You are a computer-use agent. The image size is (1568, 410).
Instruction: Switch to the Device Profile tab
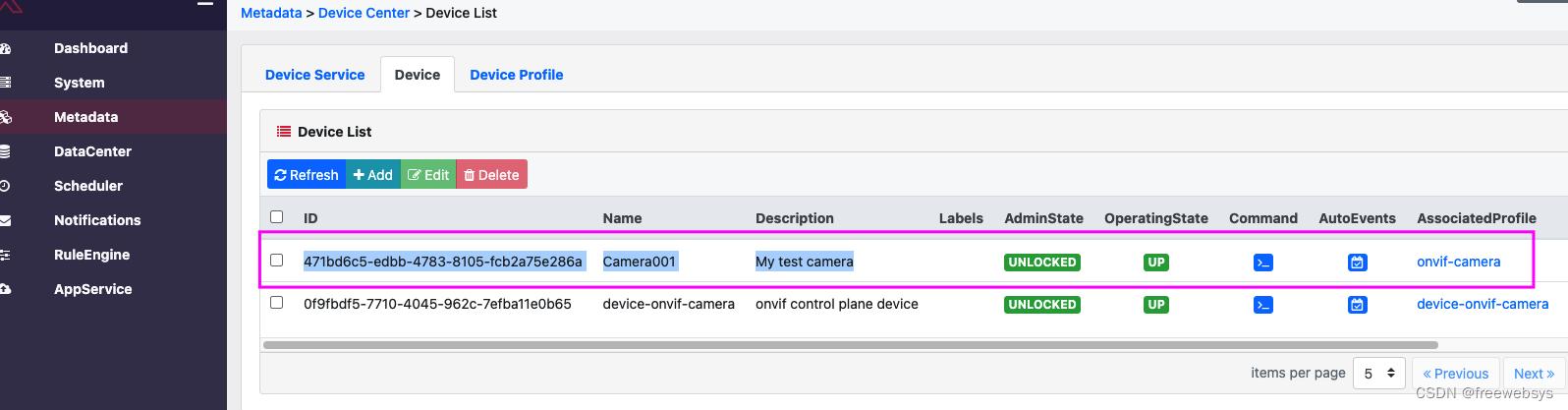(x=516, y=75)
